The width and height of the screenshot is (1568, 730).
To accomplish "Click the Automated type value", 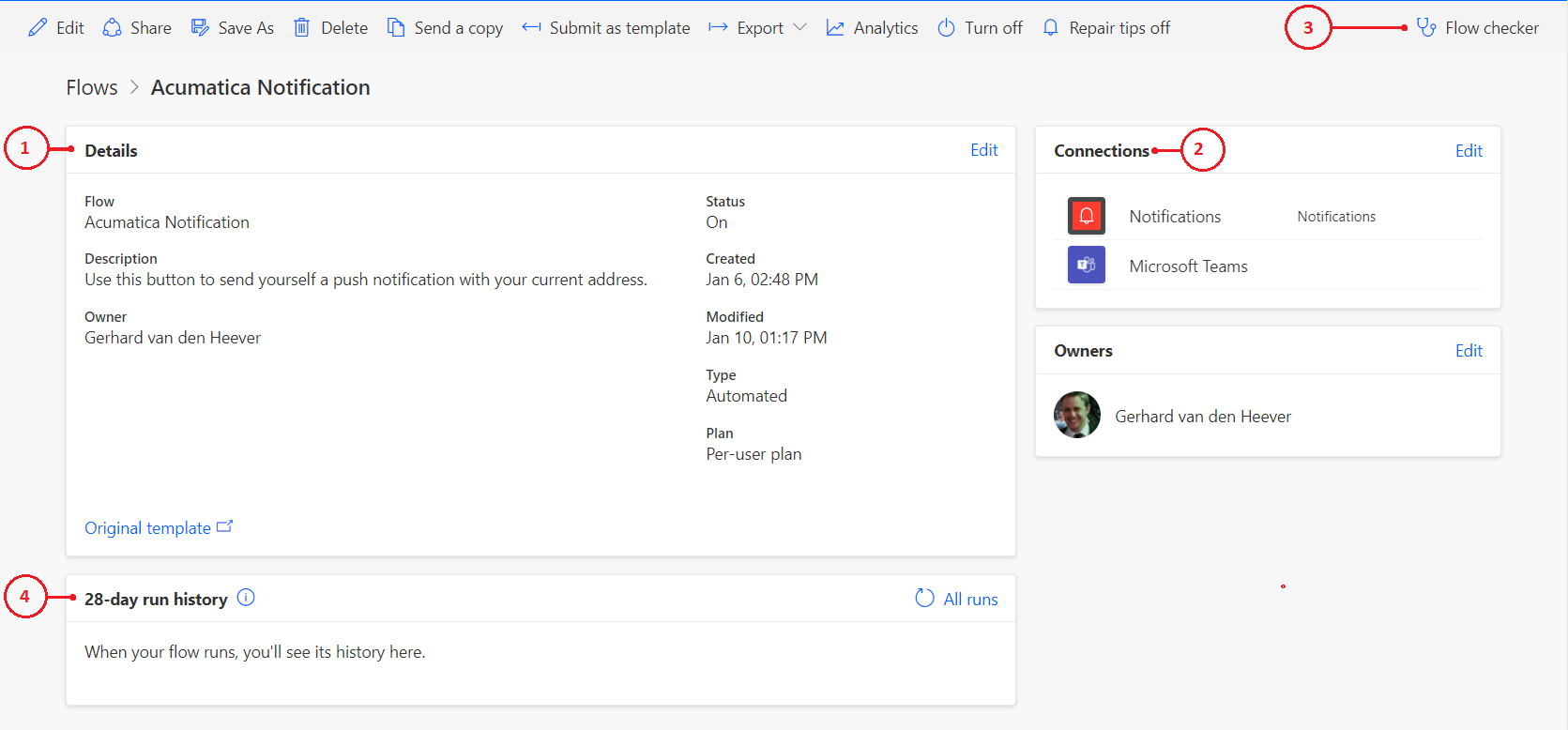I will pos(747,396).
